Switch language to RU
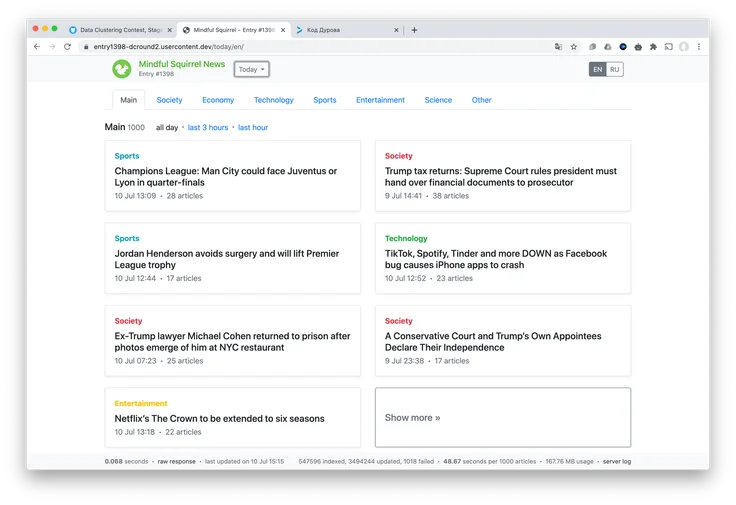 (614, 69)
